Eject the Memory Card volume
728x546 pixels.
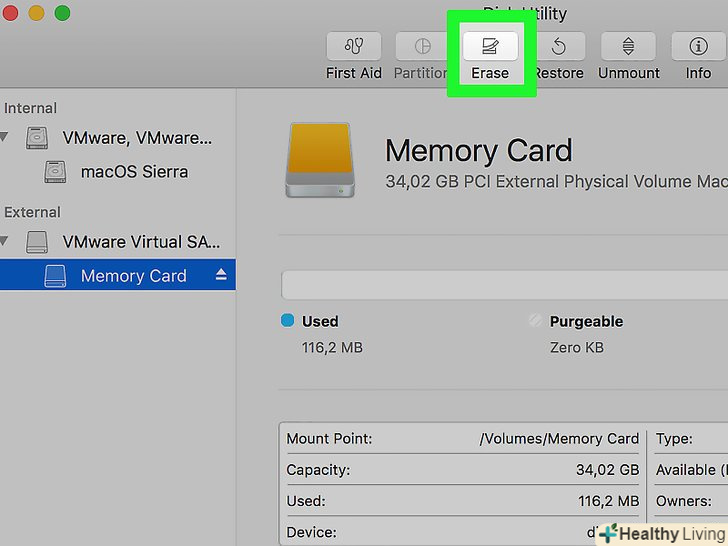[221, 276]
